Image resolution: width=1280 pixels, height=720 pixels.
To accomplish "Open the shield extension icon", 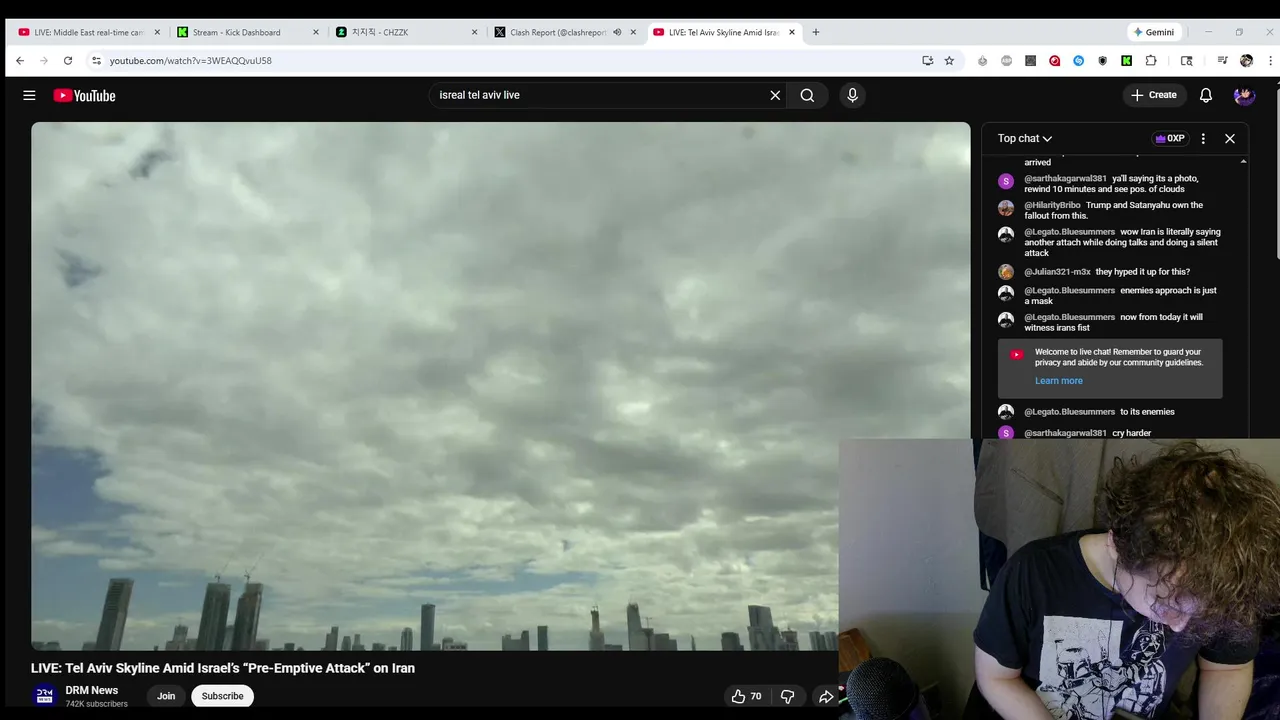I will [x=1102, y=60].
